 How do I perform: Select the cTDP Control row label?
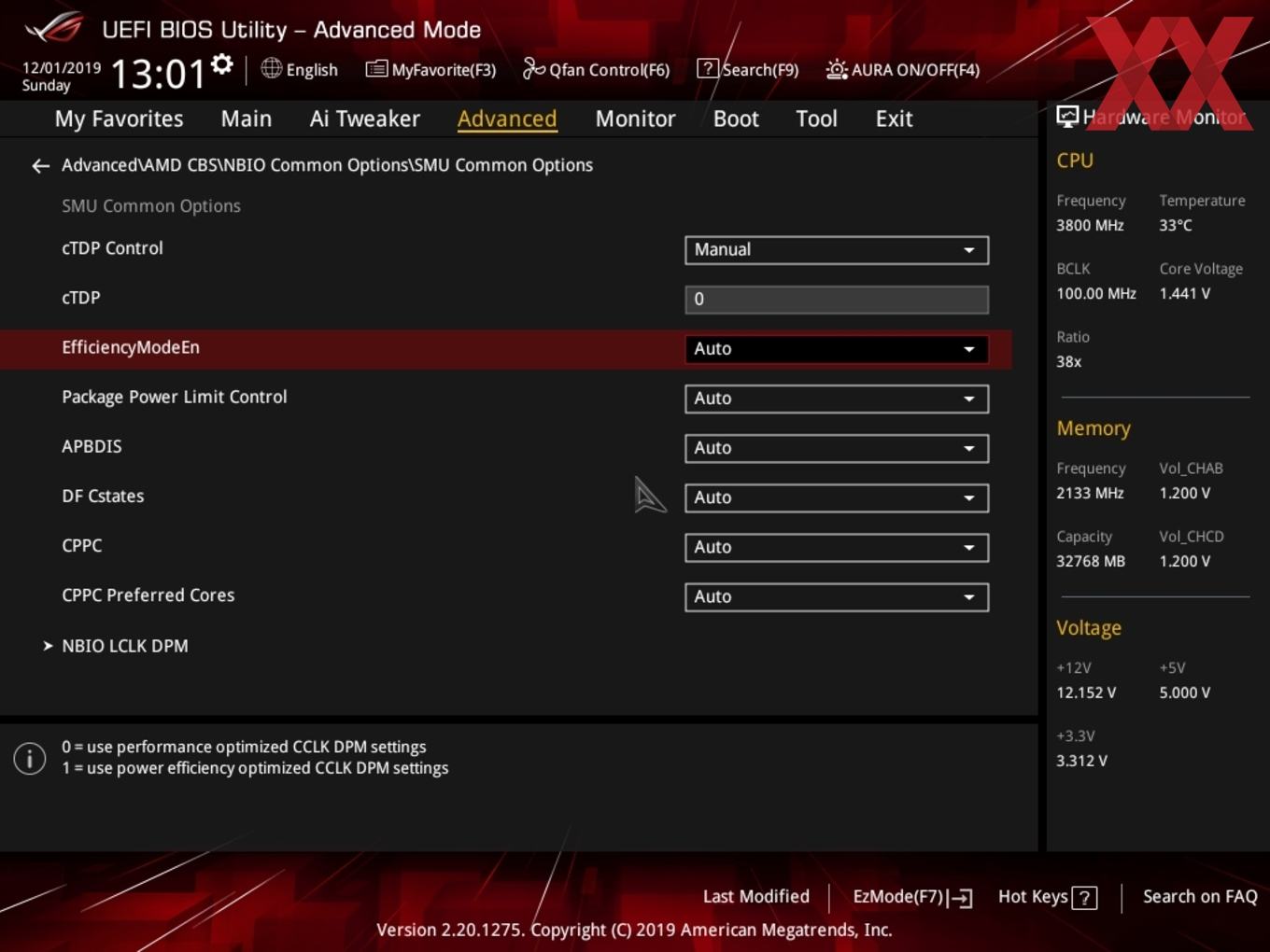(x=112, y=248)
